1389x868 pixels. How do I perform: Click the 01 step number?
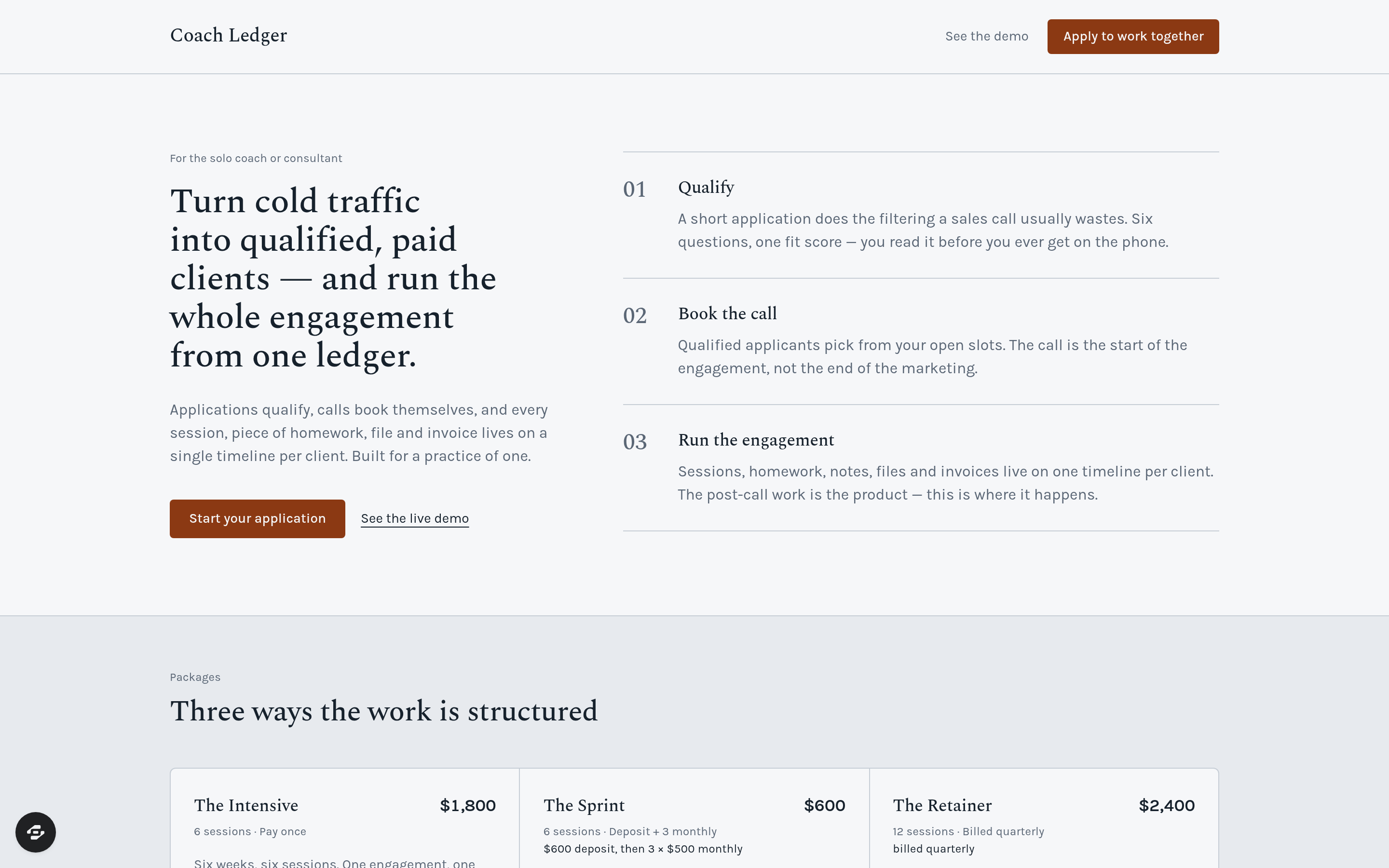point(634,190)
